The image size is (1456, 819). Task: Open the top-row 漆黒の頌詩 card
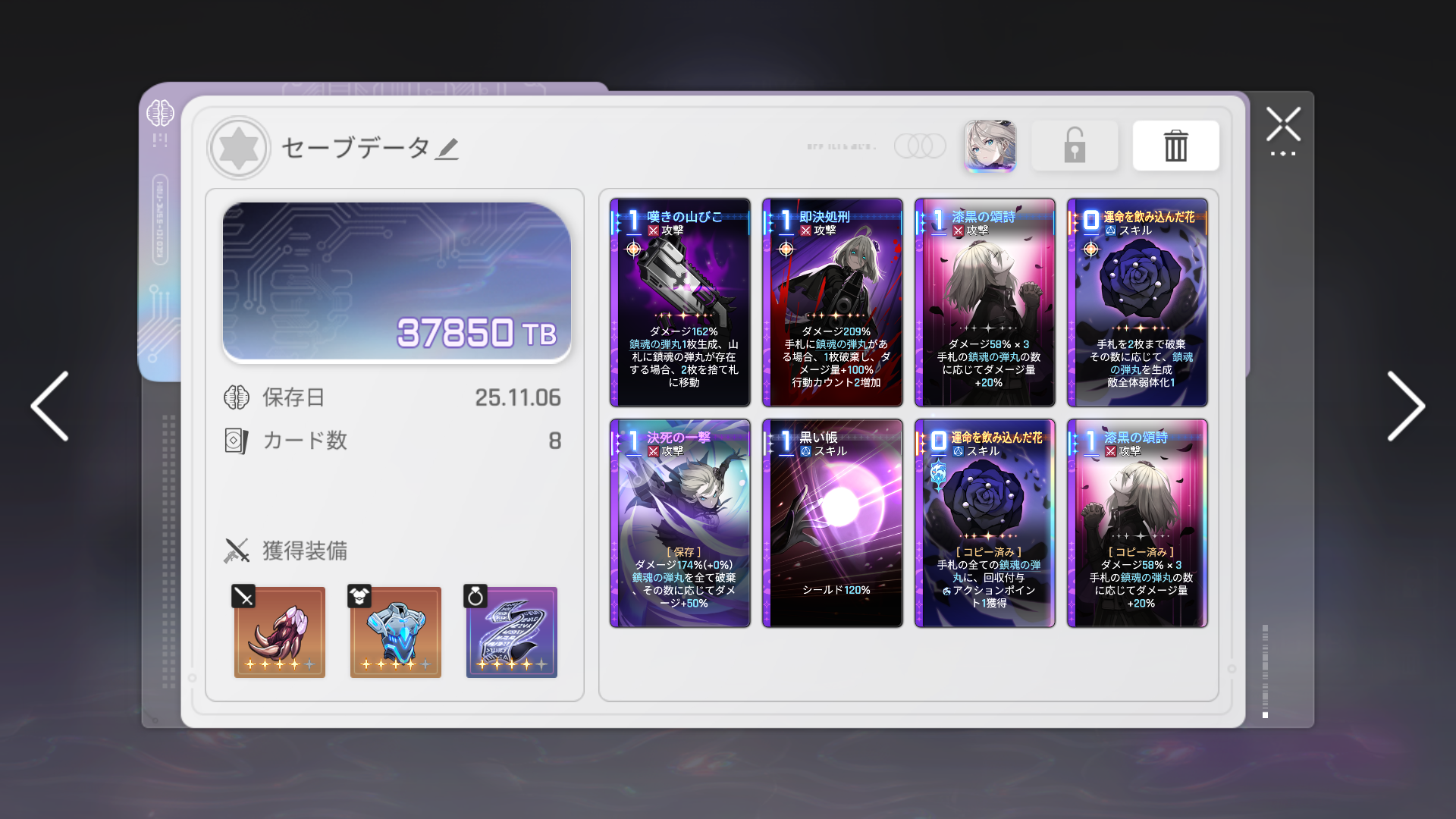(985, 303)
